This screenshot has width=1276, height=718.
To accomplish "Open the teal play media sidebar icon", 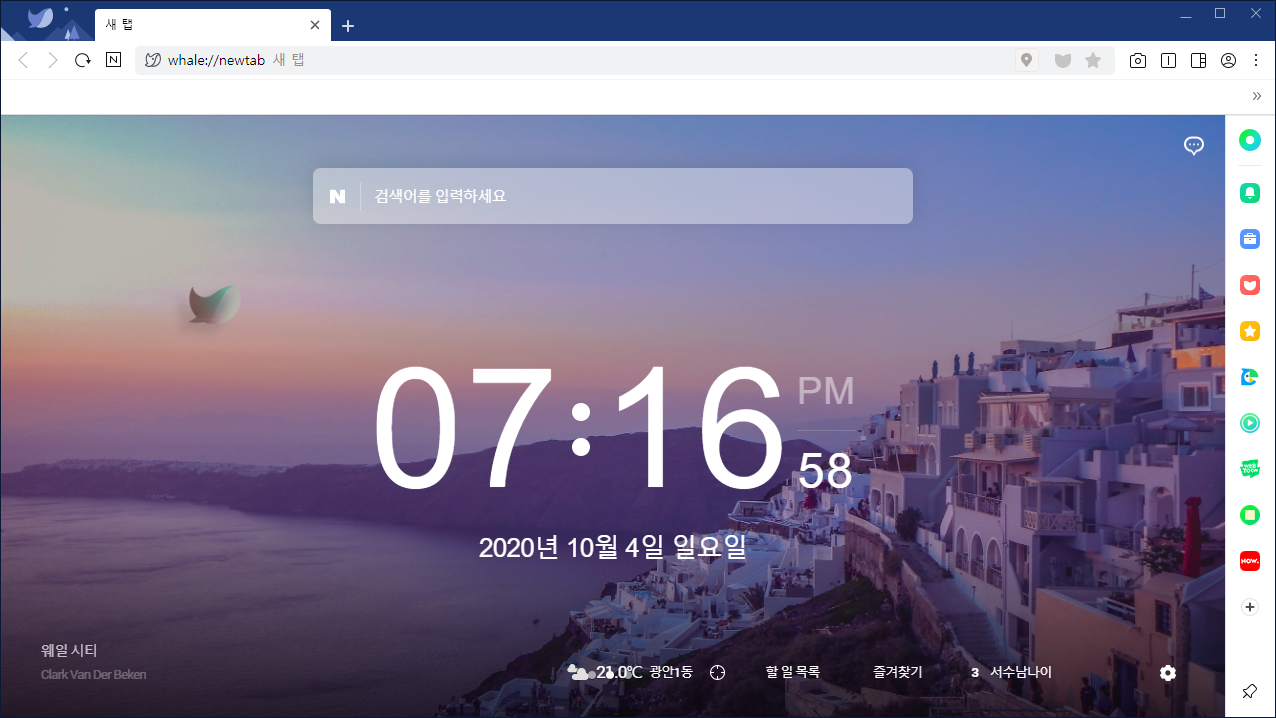I will tap(1250, 423).
